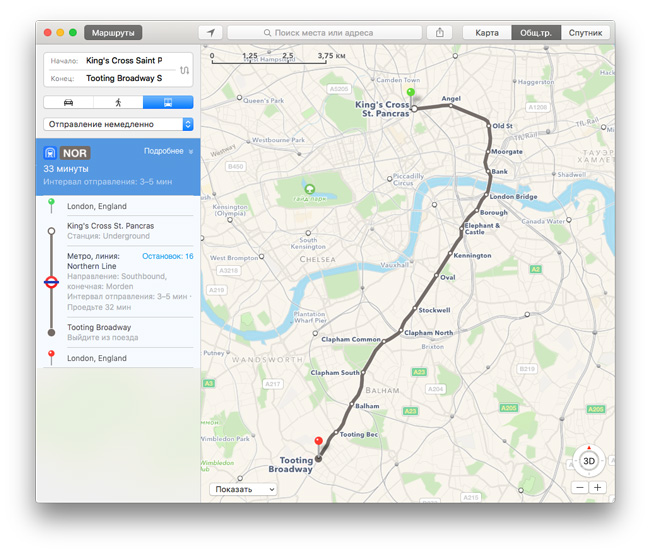The image size is (650, 553).
Task: Click Clapham Common station label
Action: tap(351, 339)
